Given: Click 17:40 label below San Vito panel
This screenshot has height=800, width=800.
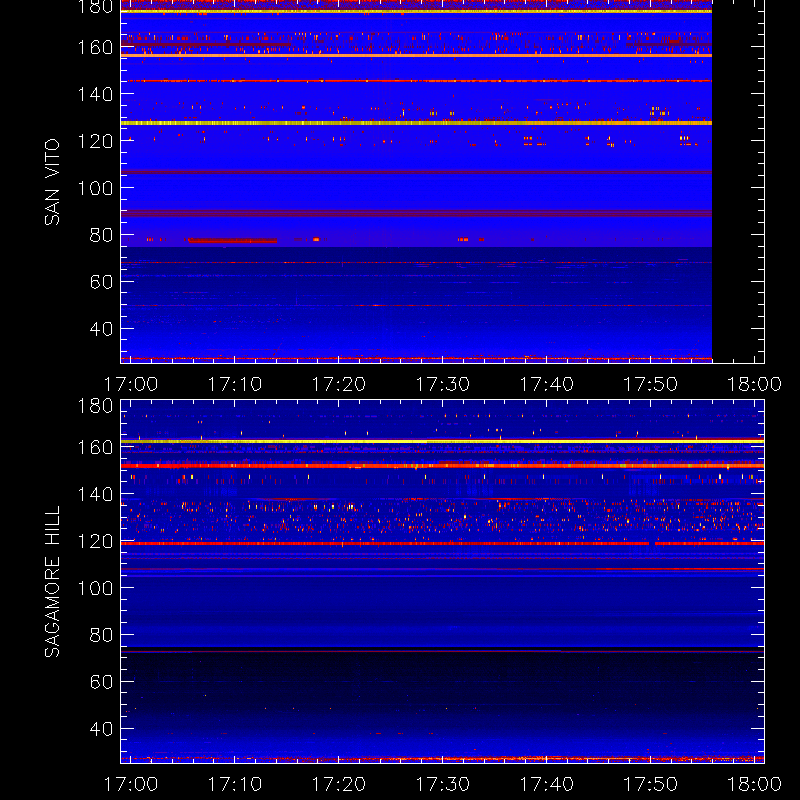Looking at the screenshot, I should coord(546,384).
